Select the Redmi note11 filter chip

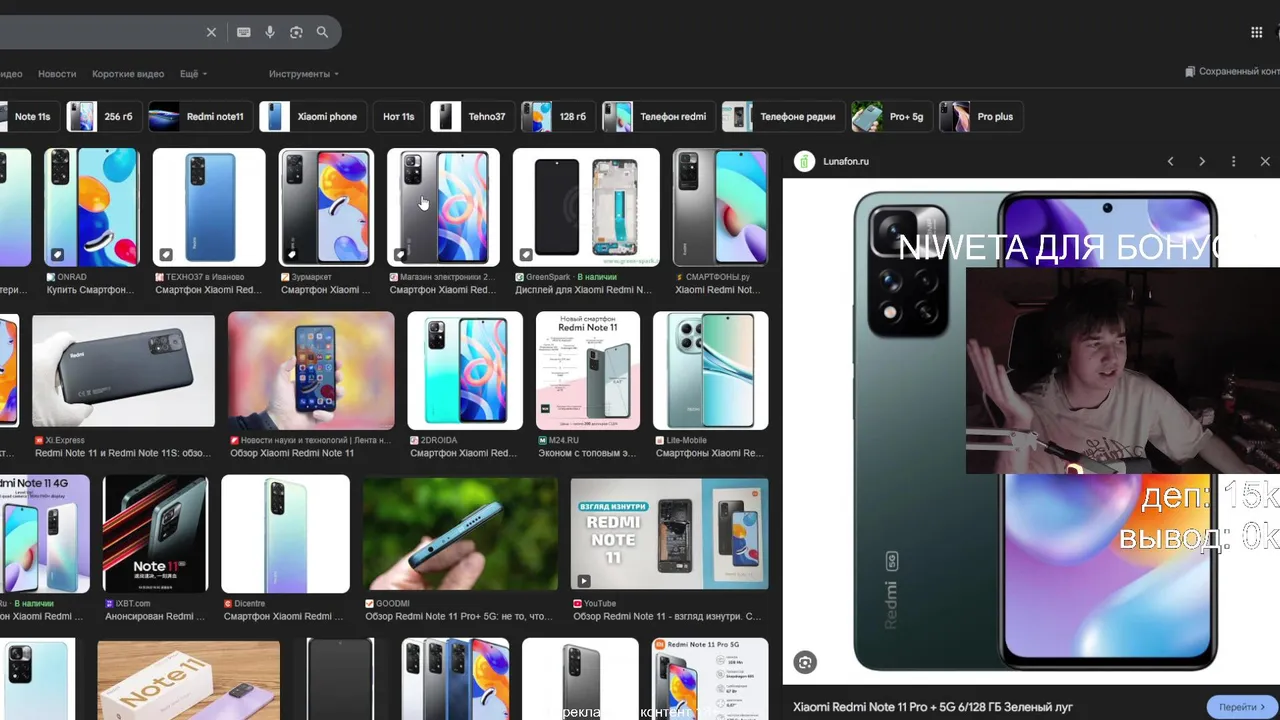point(200,116)
